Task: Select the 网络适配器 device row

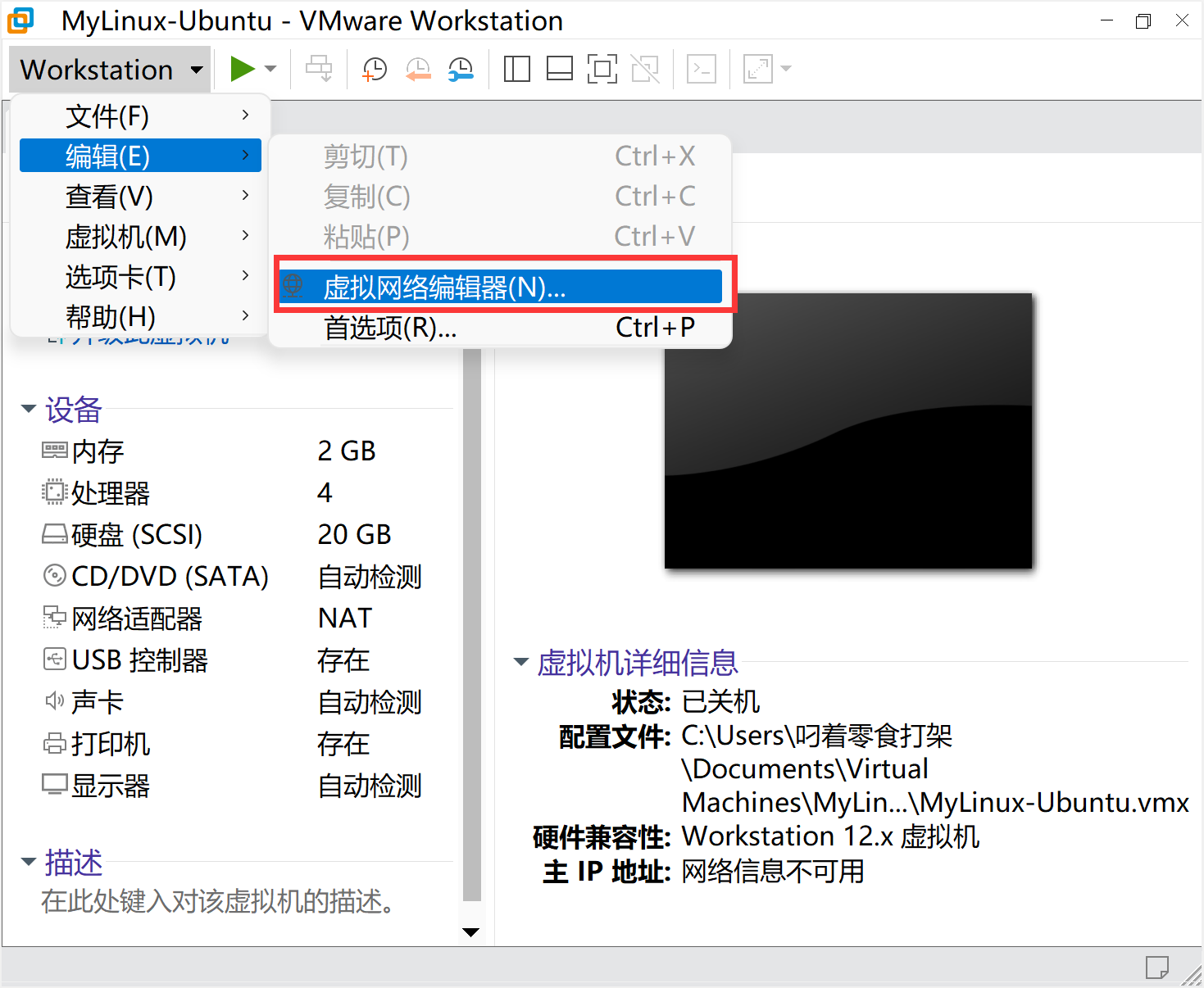Action: pos(246,618)
